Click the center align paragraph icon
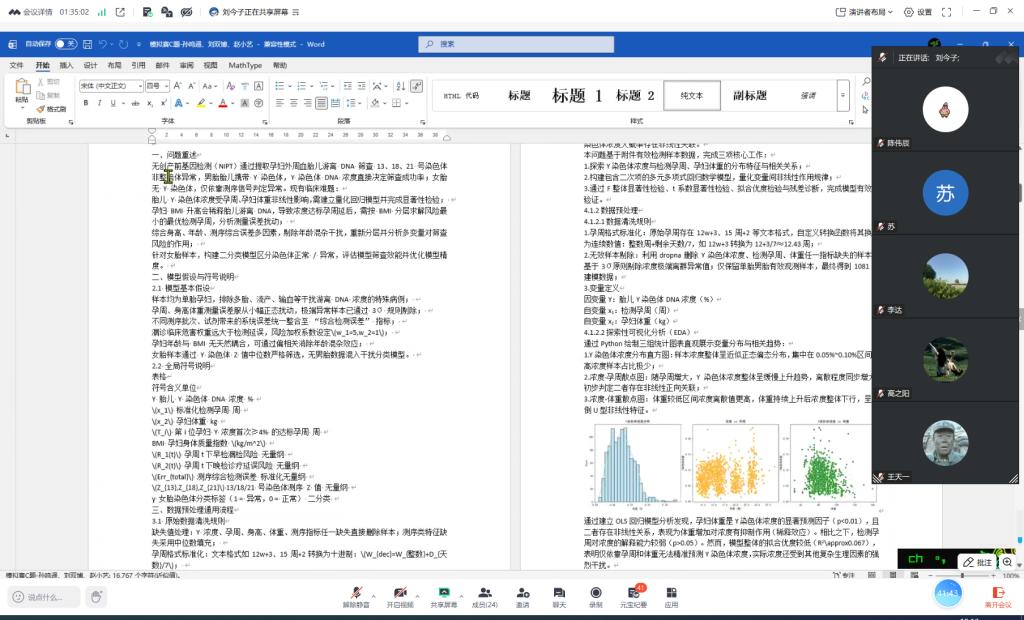The height and width of the screenshot is (620, 1024). coord(293,103)
